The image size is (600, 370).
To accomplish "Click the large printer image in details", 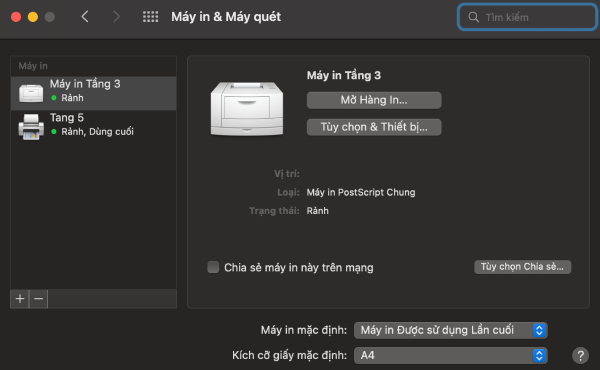I will (247, 109).
